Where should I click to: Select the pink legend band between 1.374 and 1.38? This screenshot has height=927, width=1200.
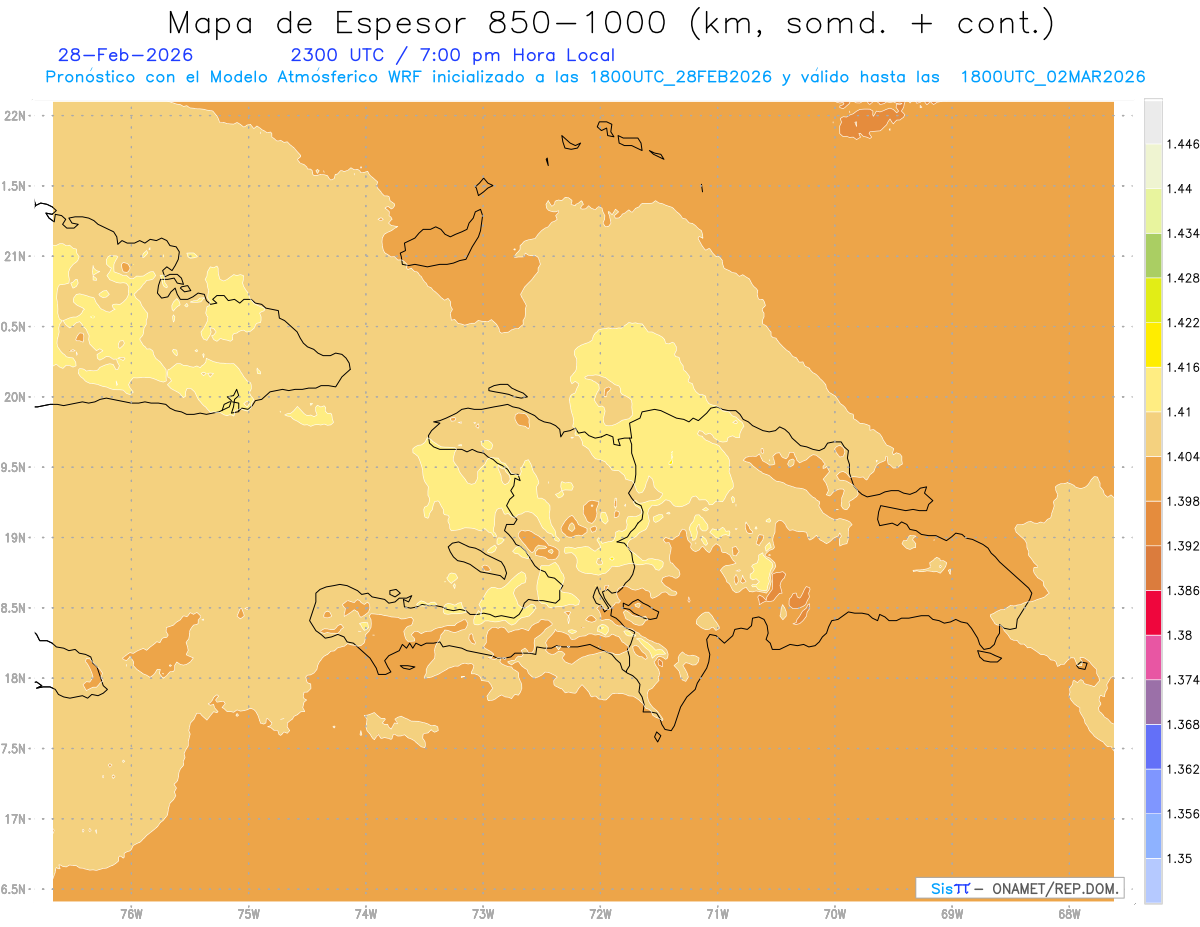[1153, 657]
